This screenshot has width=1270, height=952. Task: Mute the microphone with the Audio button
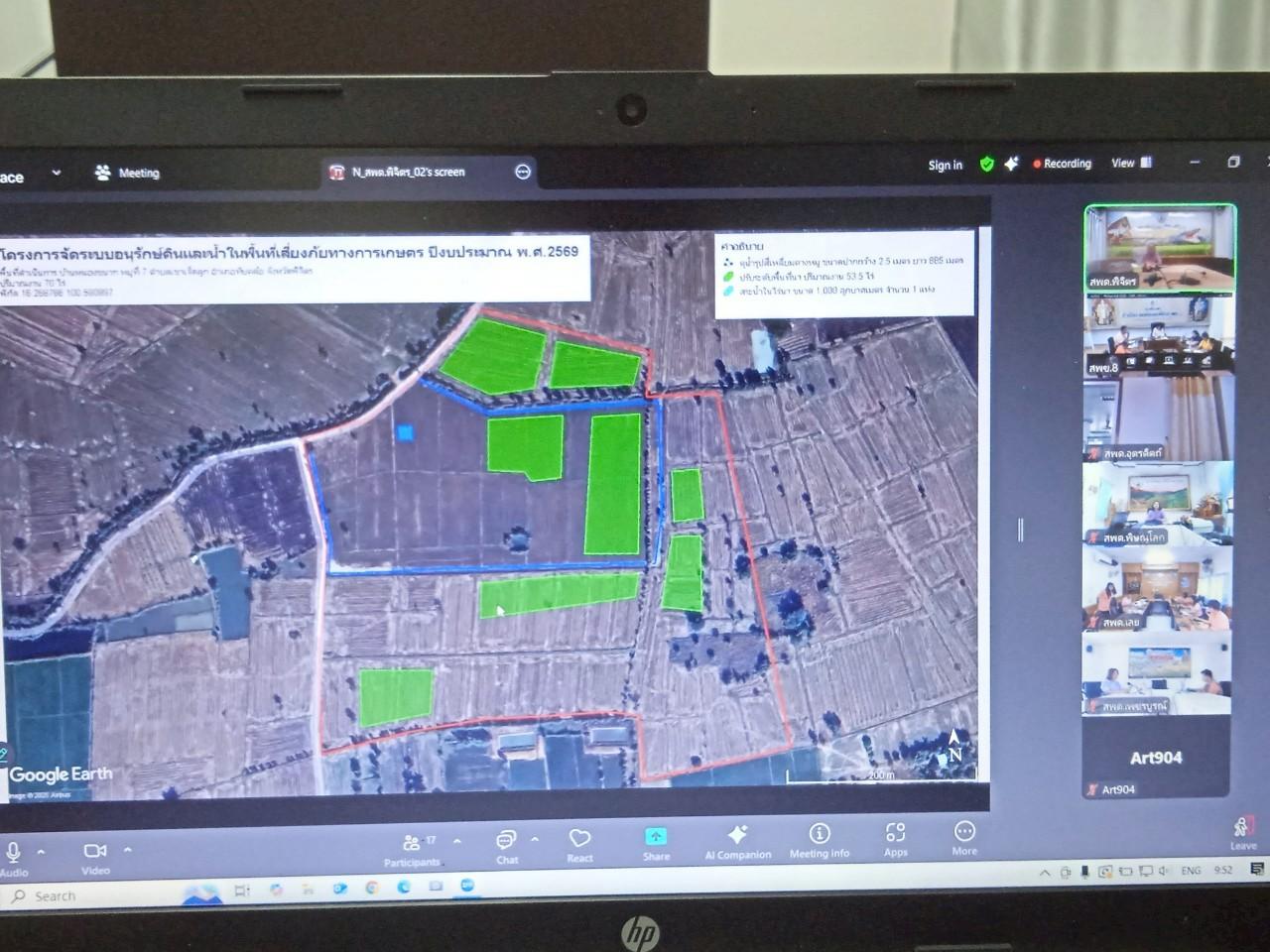pos(13,853)
